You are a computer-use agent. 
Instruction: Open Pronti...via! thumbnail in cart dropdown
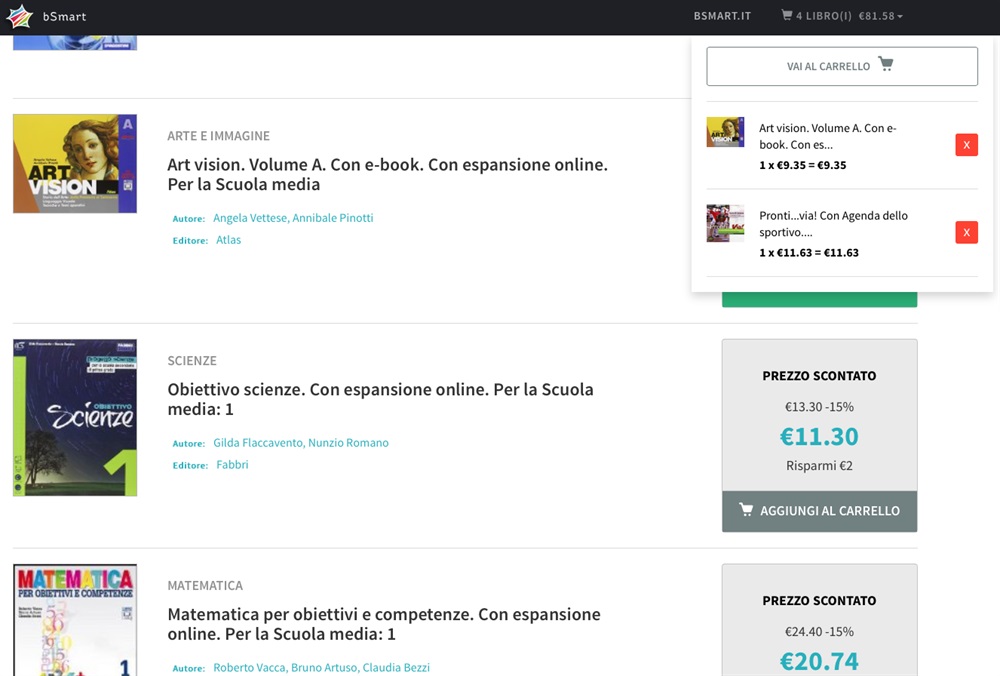pos(725,223)
